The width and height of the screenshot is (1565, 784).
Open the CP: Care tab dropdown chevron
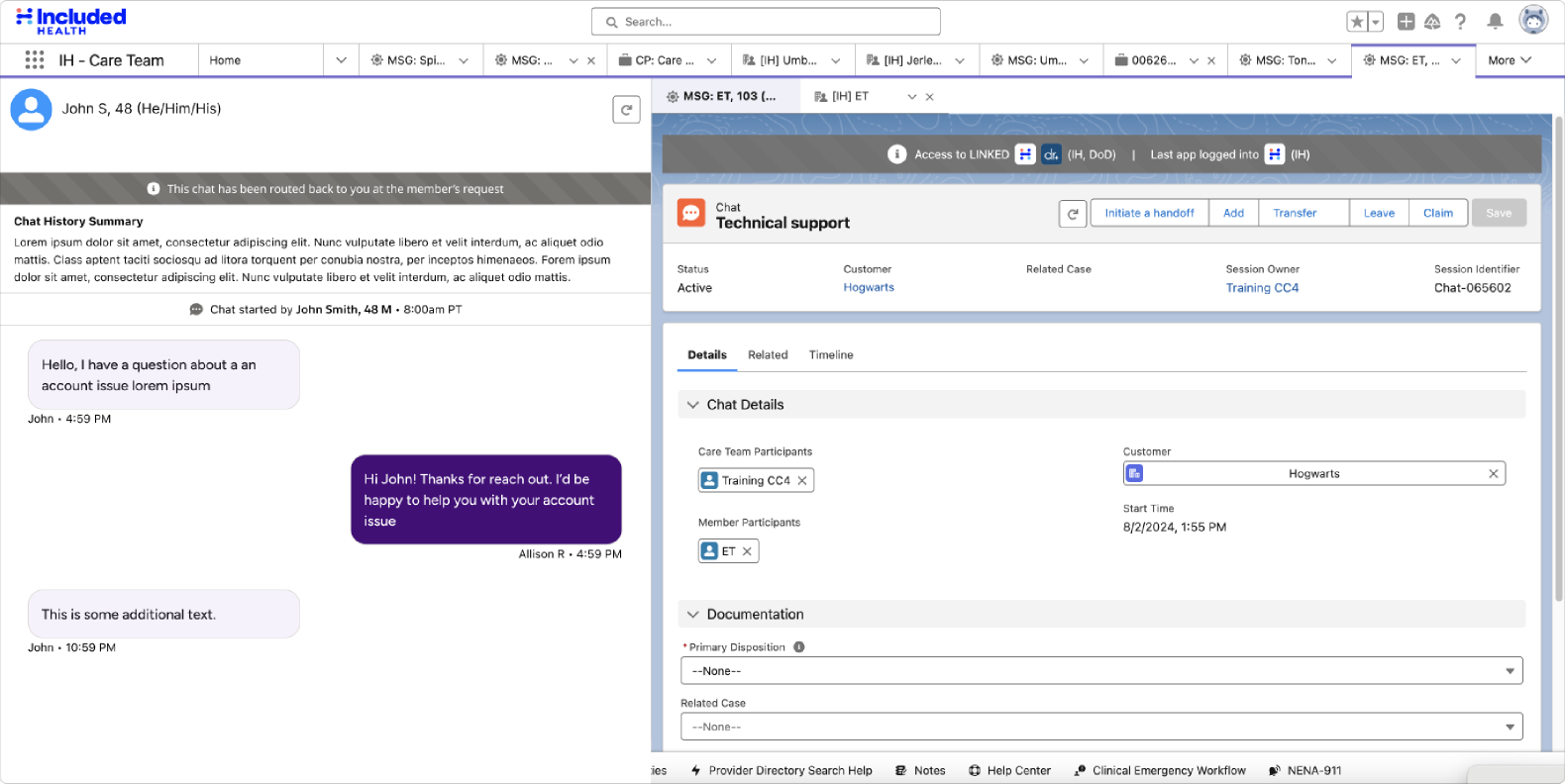pyautogui.click(x=711, y=60)
